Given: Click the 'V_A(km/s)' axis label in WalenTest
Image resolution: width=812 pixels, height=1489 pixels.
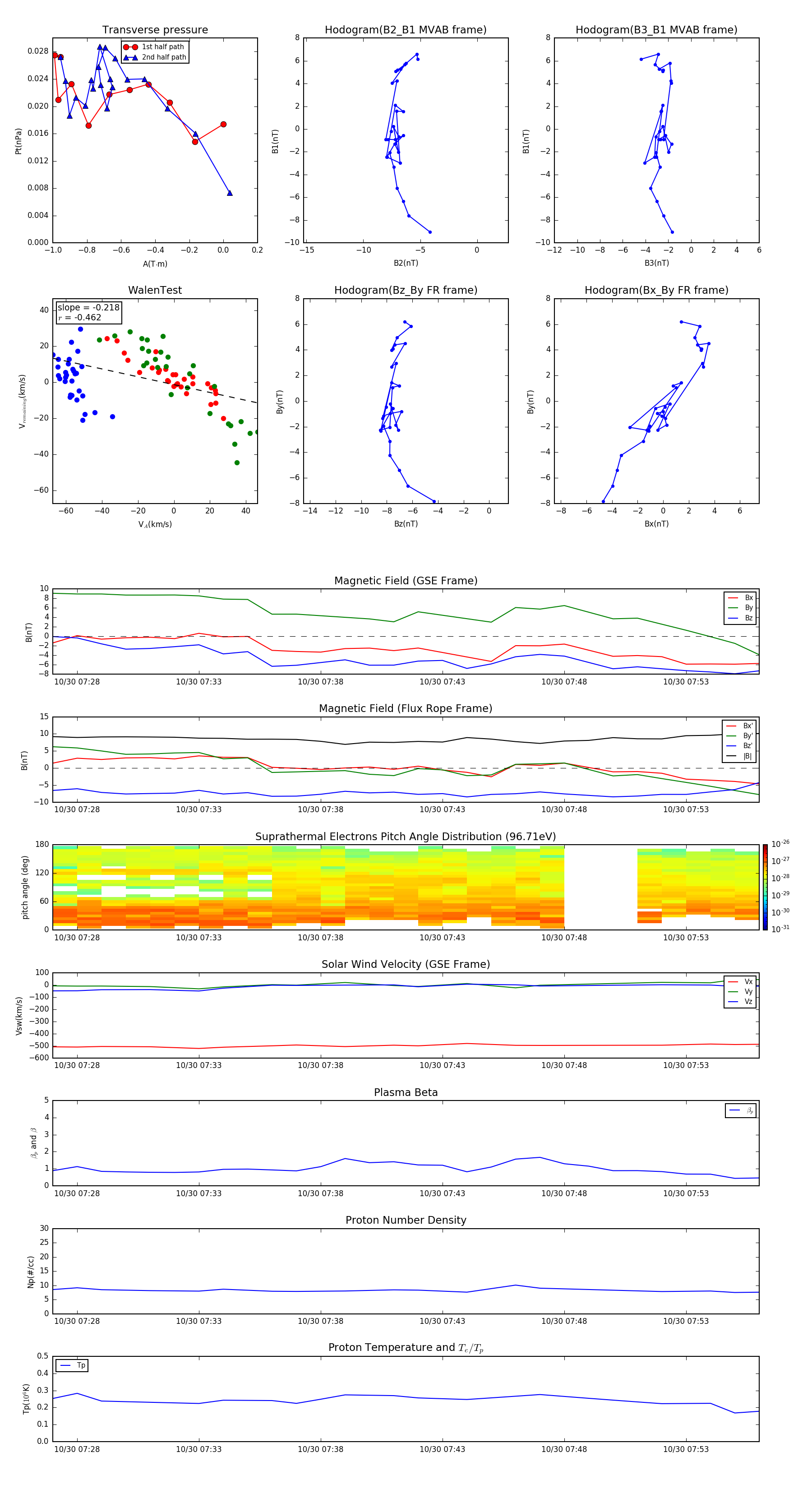Looking at the screenshot, I should (155, 524).
